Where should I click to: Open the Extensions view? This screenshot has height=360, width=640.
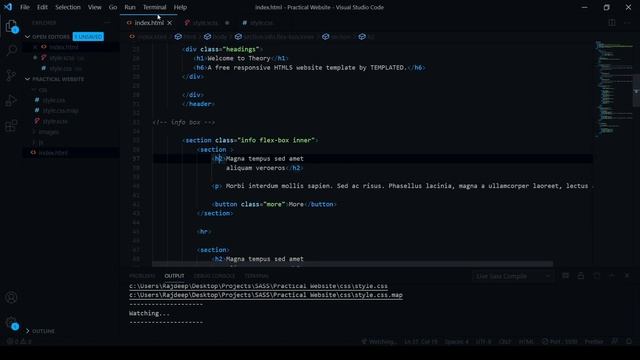tap(11, 125)
